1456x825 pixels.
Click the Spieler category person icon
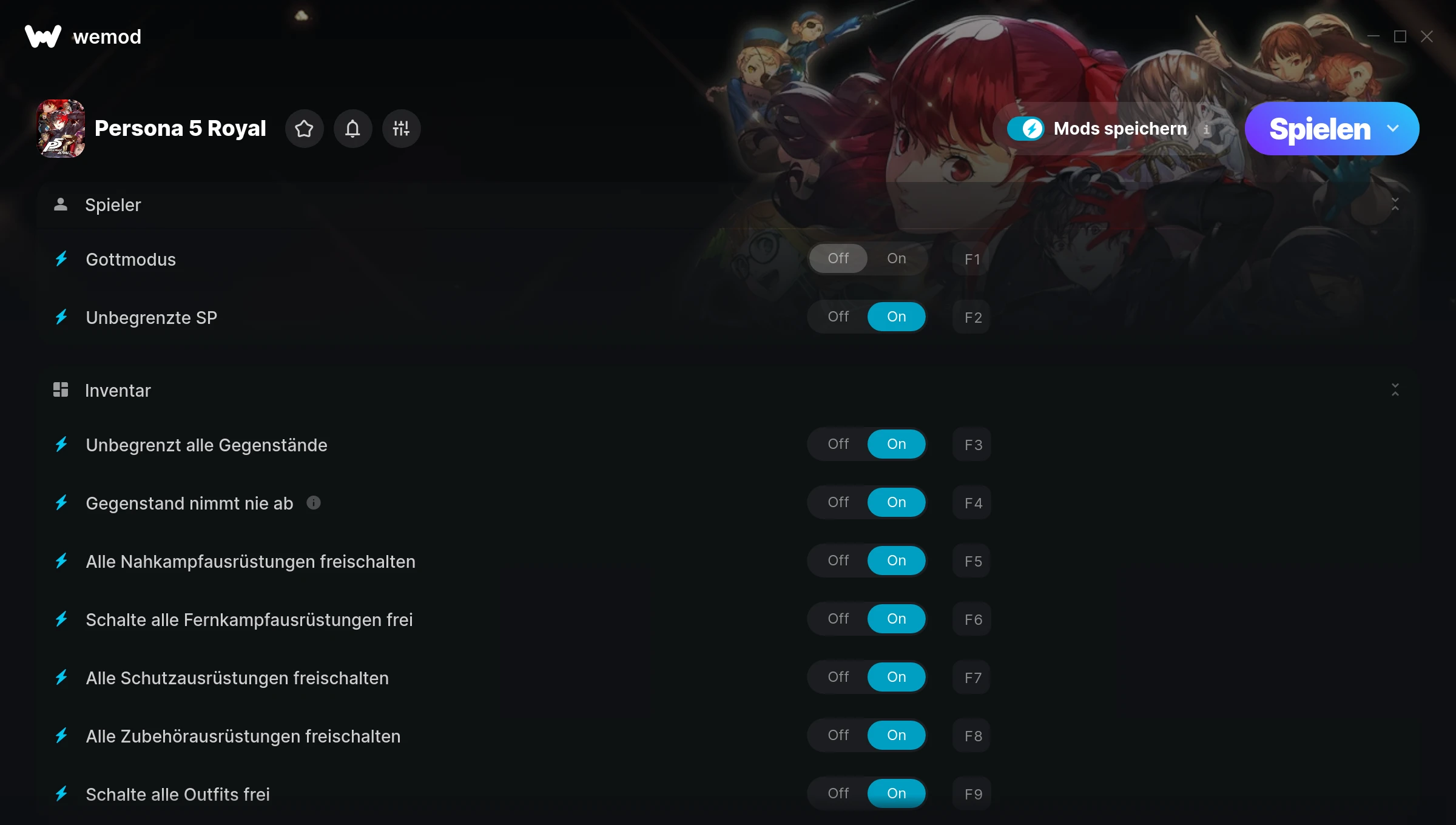coord(61,204)
